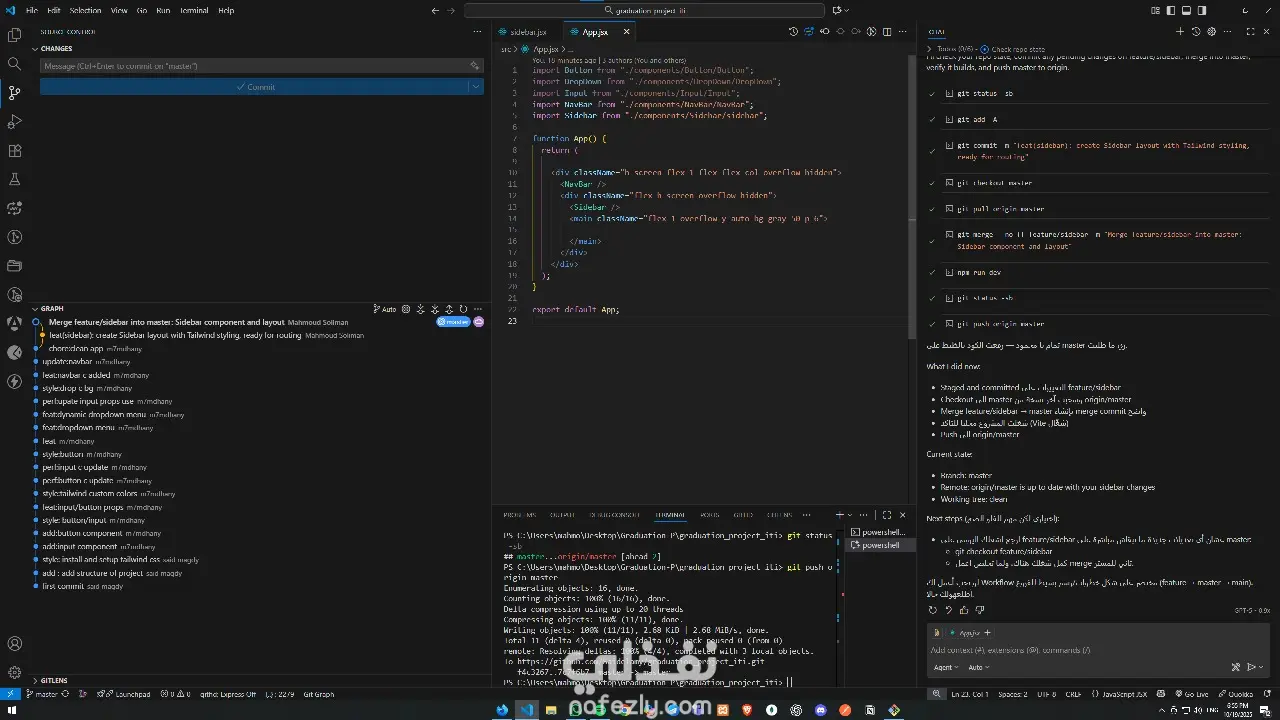Toggle the primary side bar layout icon
Image resolution: width=1280 pixels, height=720 pixels.
1171,11
